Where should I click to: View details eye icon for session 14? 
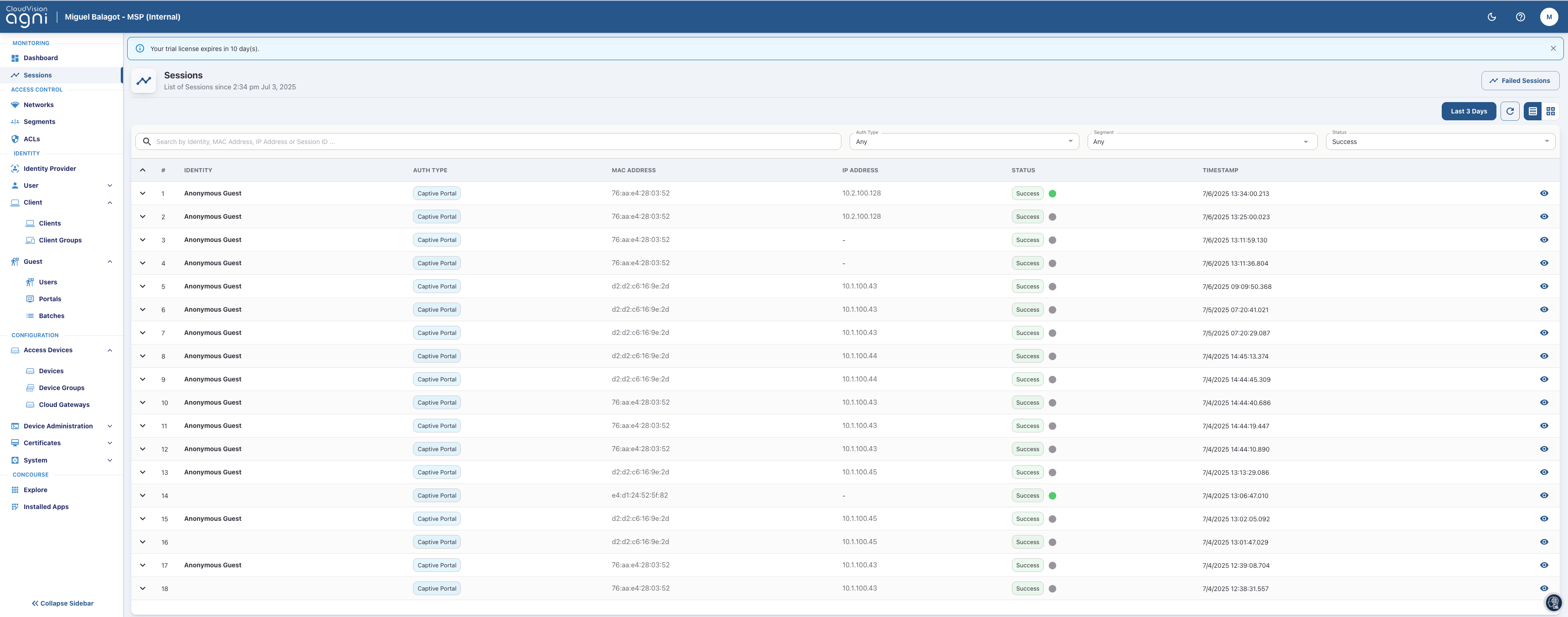tap(1544, 495)
